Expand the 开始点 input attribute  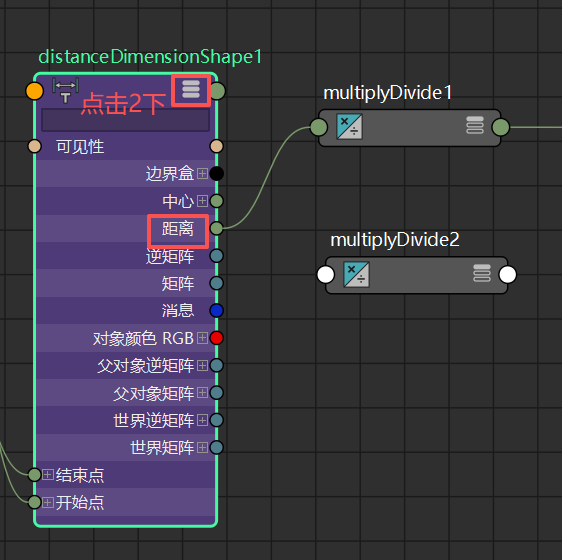48,502
